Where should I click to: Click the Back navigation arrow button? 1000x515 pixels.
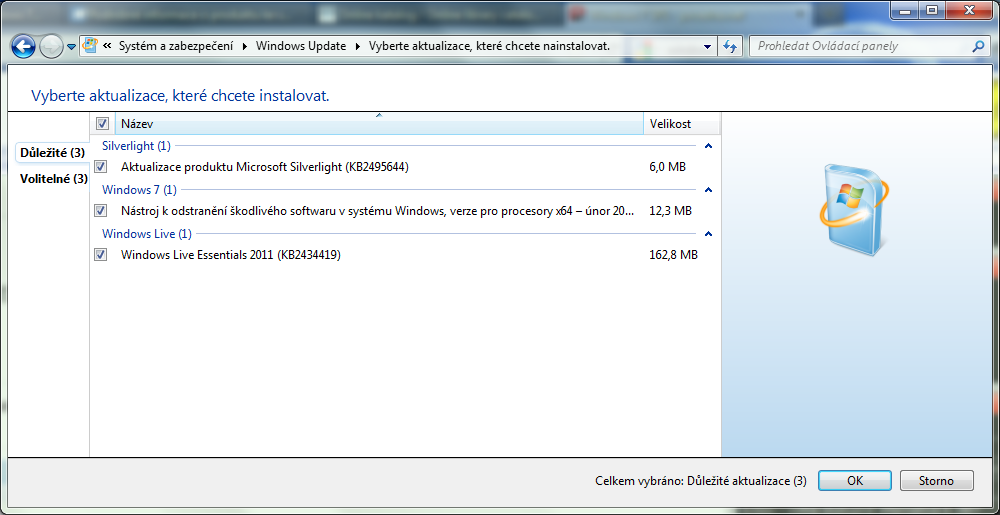coord(24,47)
